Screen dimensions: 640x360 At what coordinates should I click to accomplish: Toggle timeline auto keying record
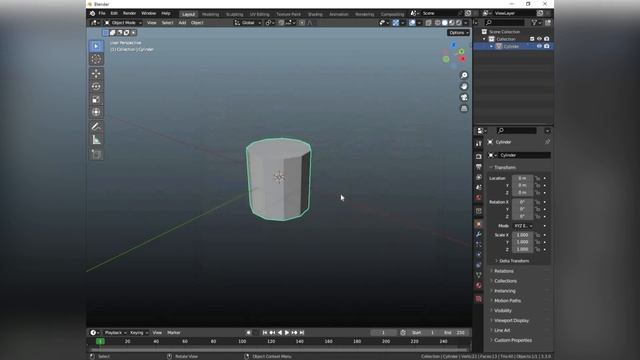[x=248, y=333]
